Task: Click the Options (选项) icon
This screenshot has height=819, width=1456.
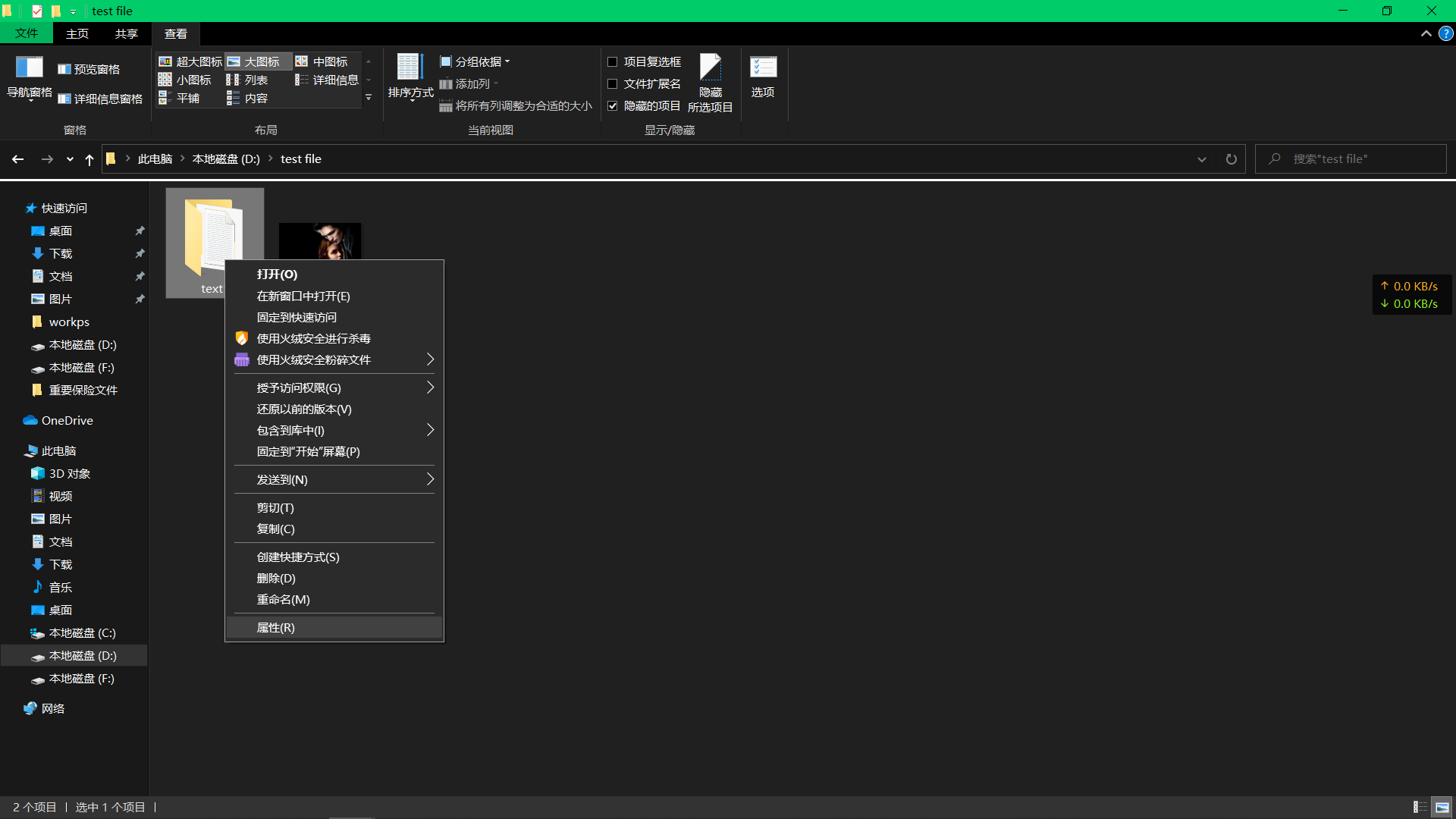Action: click(x=763, y=68)
